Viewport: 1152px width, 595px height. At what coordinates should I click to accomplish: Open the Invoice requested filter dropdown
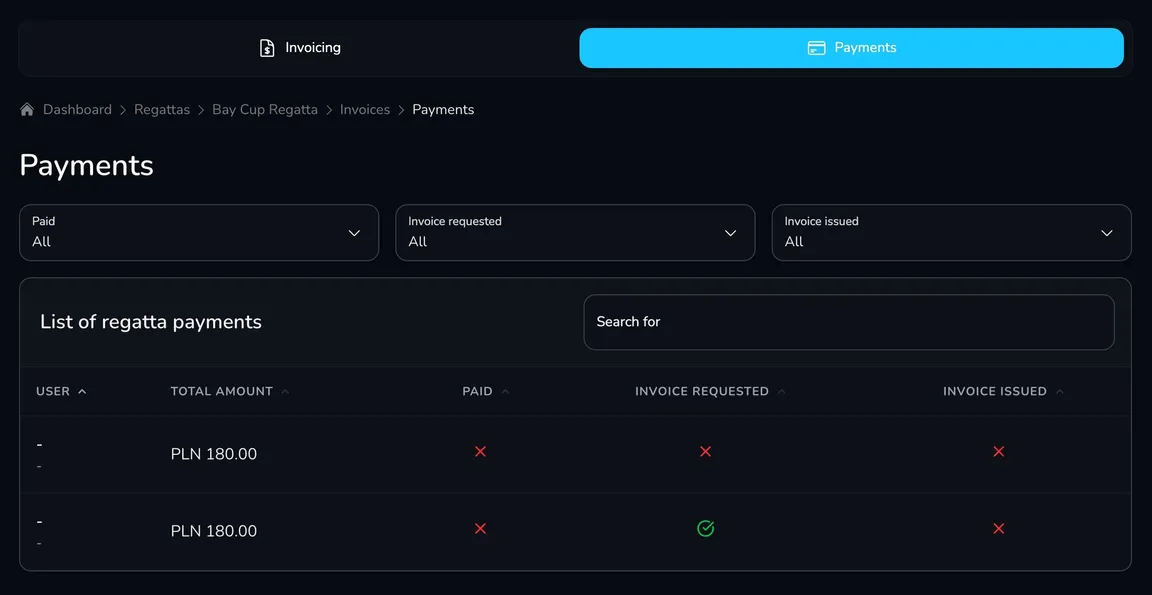pyautogui.click(x=575, y=232)
